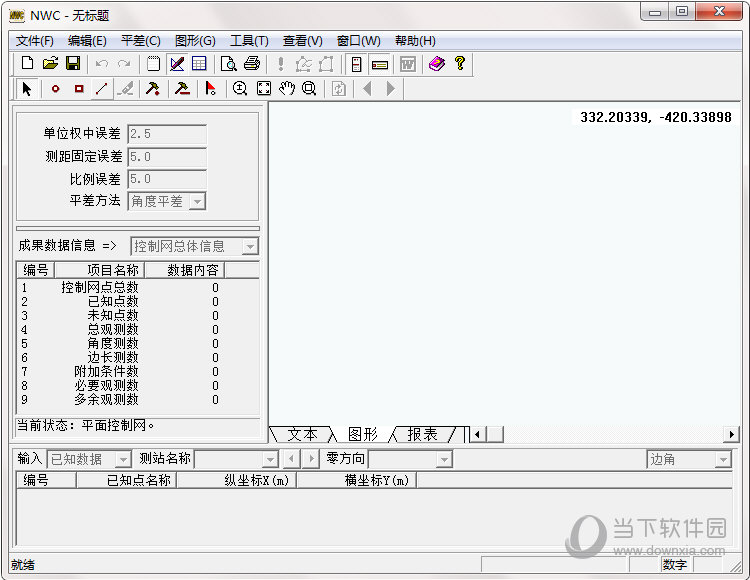The image size is (750, 580).
Task: Open the 编辑(E) menu
Action: [87, 41]
